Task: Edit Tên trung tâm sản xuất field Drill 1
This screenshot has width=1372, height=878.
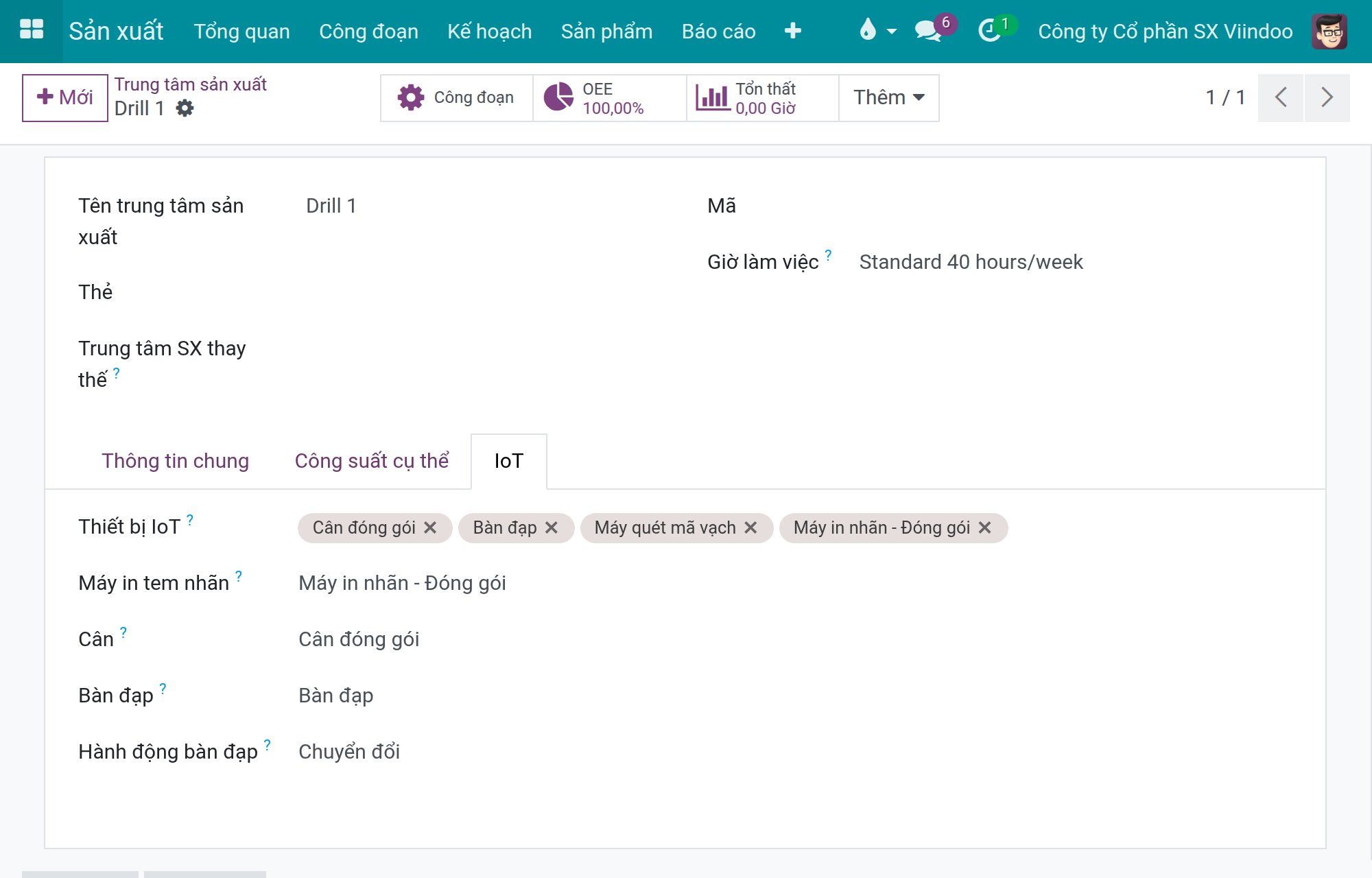Action: 331,206
